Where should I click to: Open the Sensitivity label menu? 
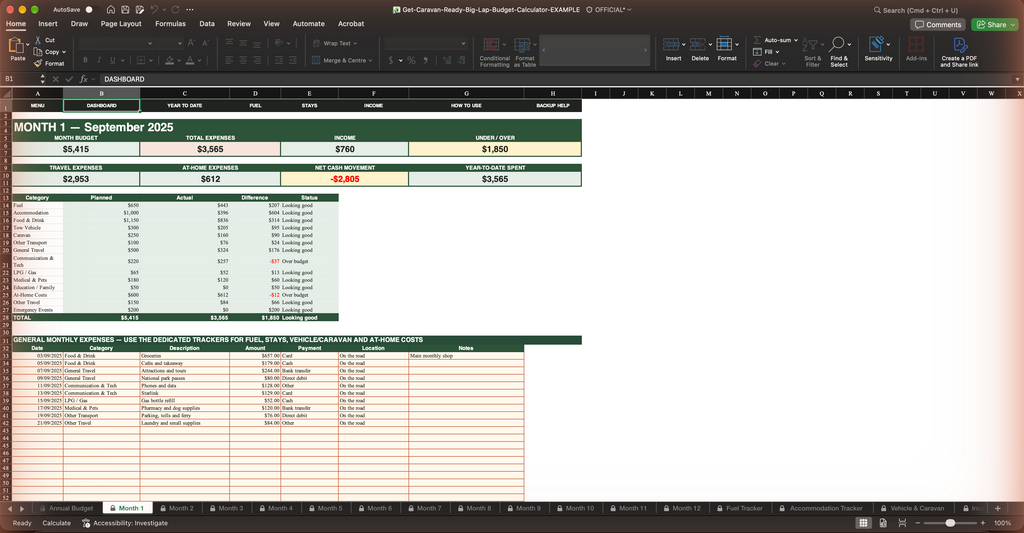click(x=878, y=50)
